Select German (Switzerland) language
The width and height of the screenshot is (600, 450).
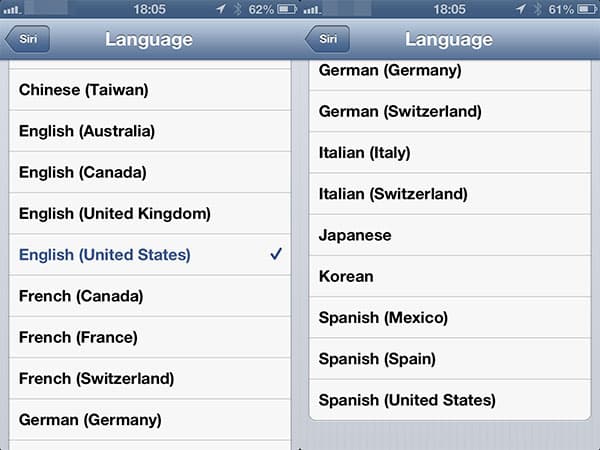(450, 112)
